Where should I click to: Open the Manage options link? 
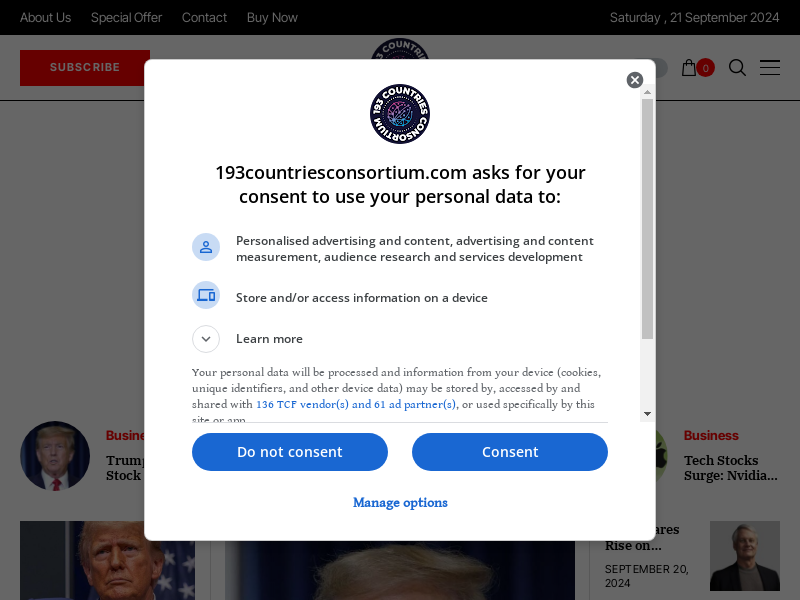coord(400,503)
